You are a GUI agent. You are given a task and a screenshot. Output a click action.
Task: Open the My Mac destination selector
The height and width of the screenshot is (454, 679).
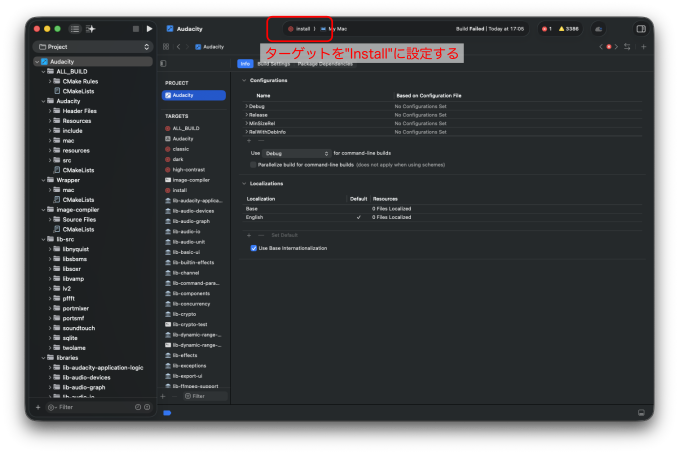tap(334, 29)
